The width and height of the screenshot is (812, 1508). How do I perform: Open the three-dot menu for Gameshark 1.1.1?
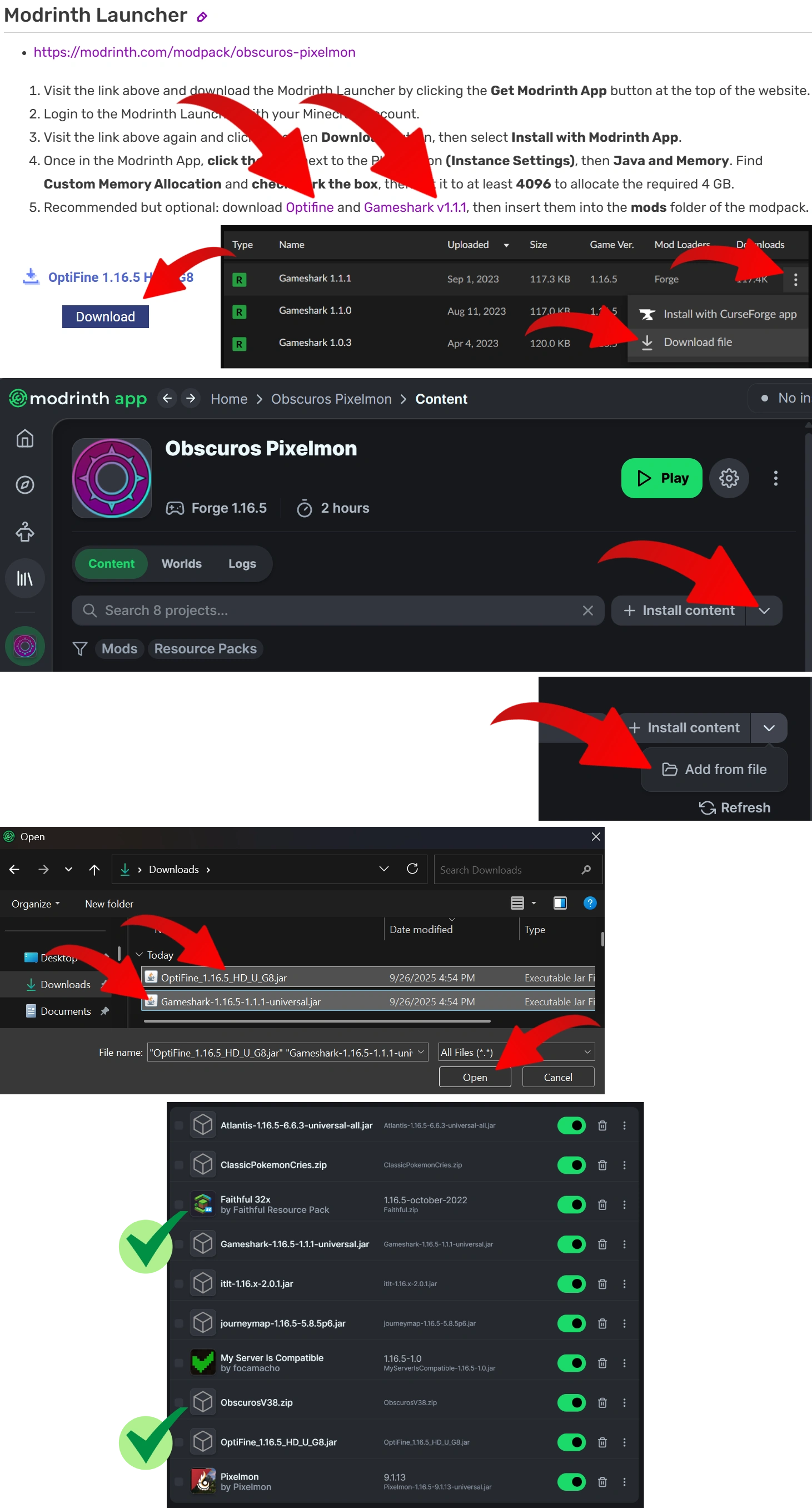point(795,280)
